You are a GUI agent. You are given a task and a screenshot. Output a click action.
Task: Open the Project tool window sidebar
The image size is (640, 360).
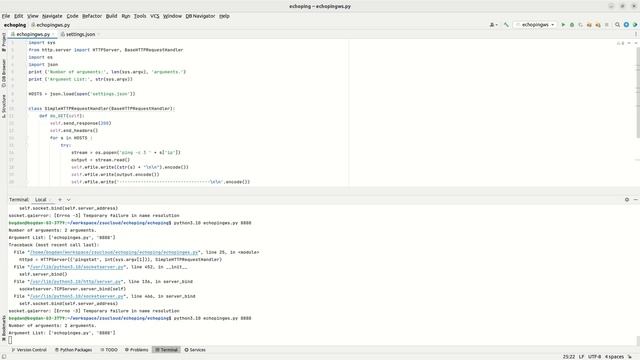point(4,42)
